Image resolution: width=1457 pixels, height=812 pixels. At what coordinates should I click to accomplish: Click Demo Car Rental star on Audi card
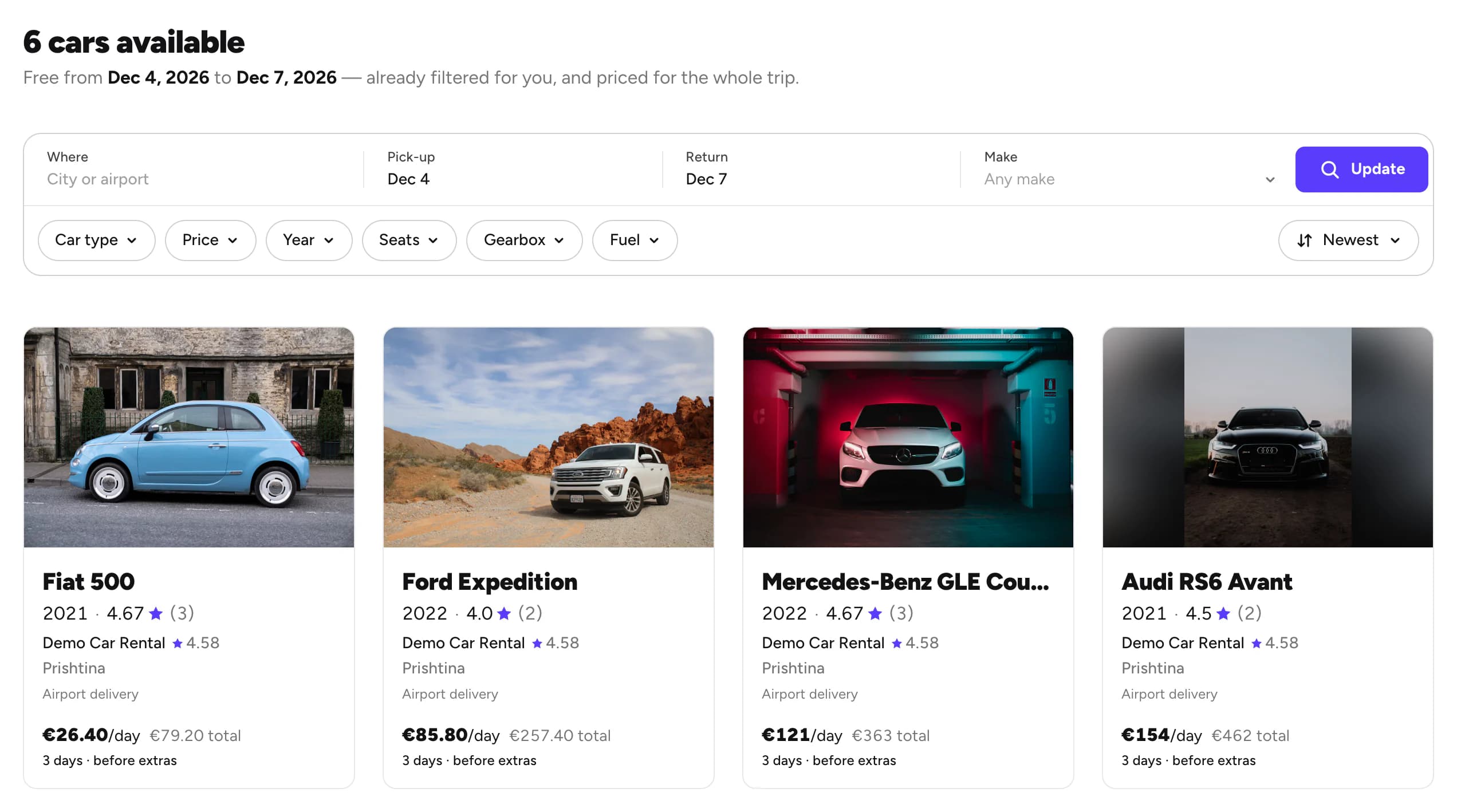[1257, 644]
